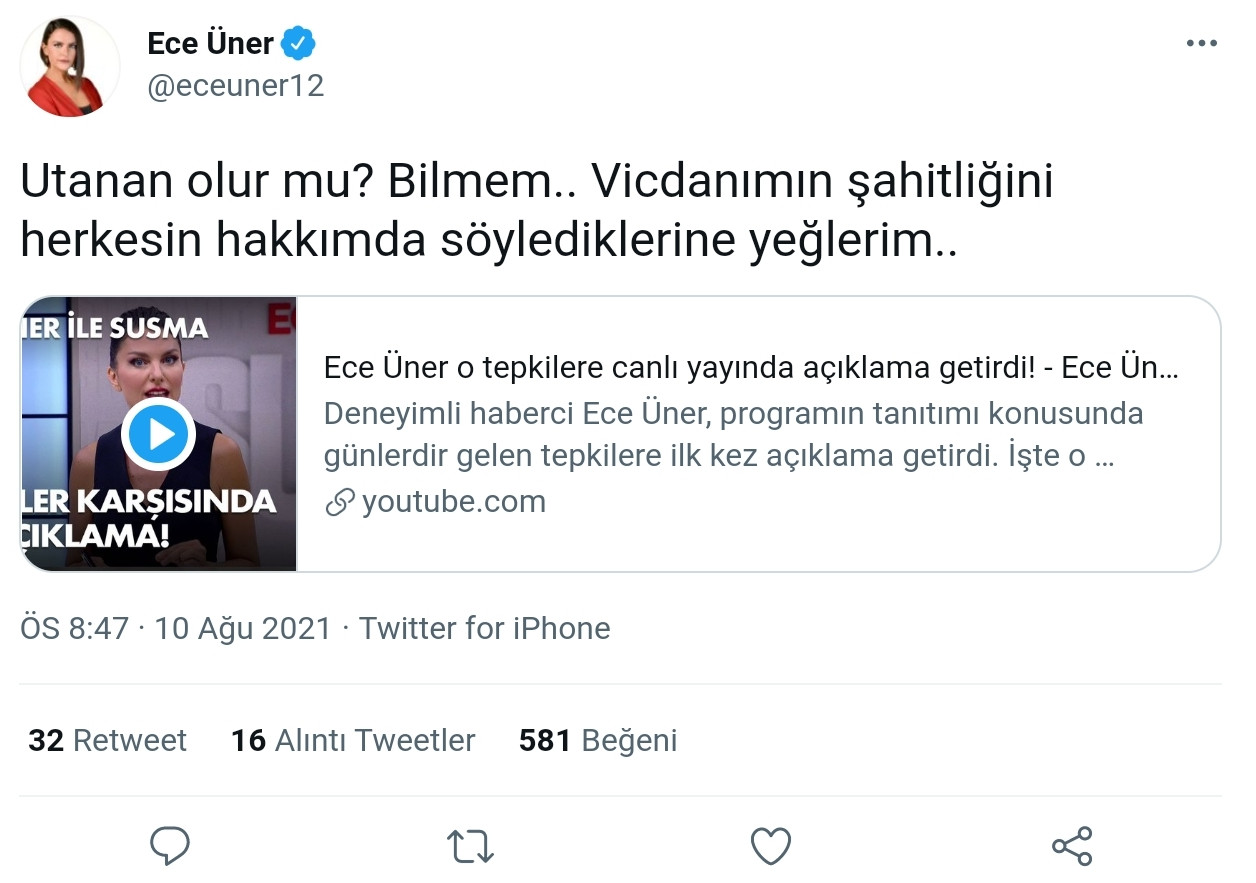The height and width of the screenshot is (883, 1256).
Task: Open the youtube.com source link
Action: [455, 501]
